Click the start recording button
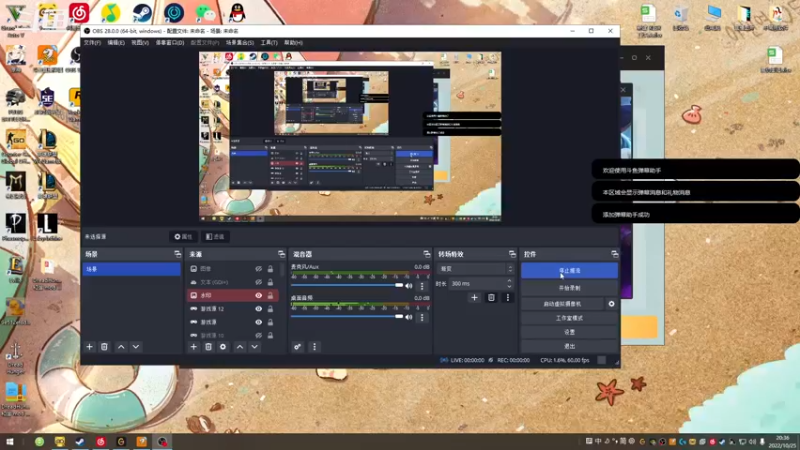The height and width of the screenshot is (450, 800). [569, 288]
